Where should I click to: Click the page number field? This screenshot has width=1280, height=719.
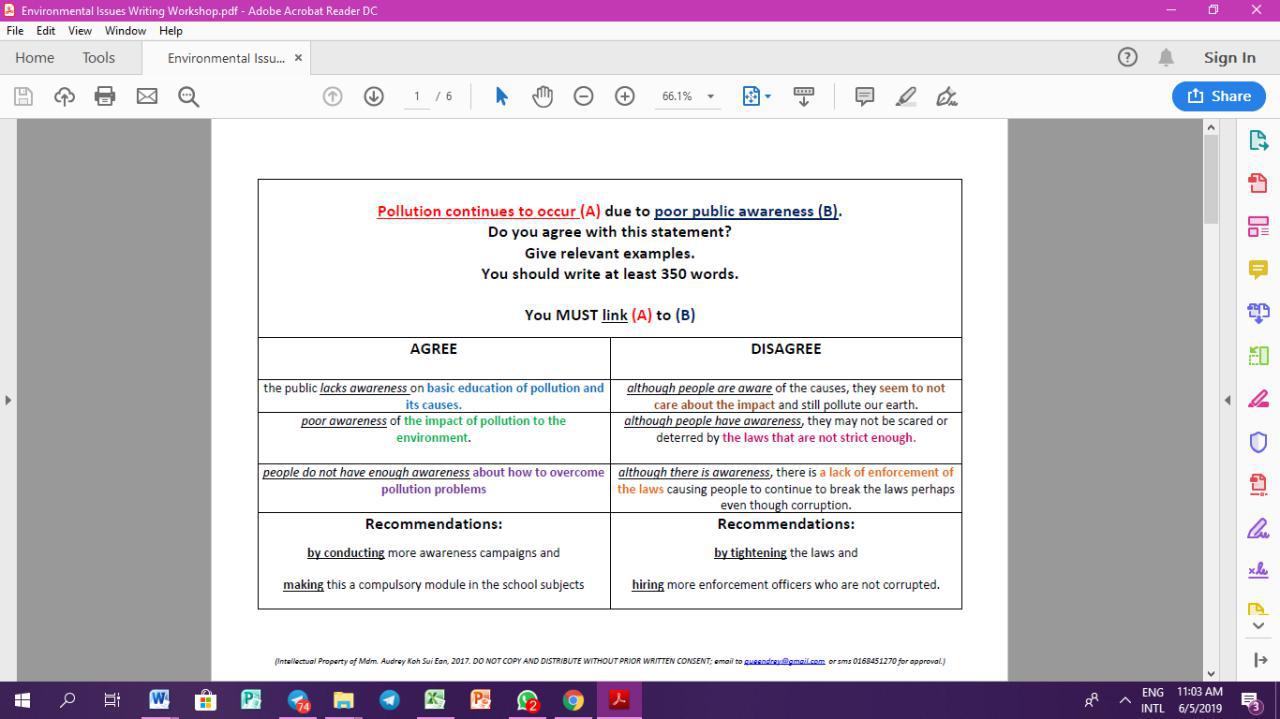416,96
